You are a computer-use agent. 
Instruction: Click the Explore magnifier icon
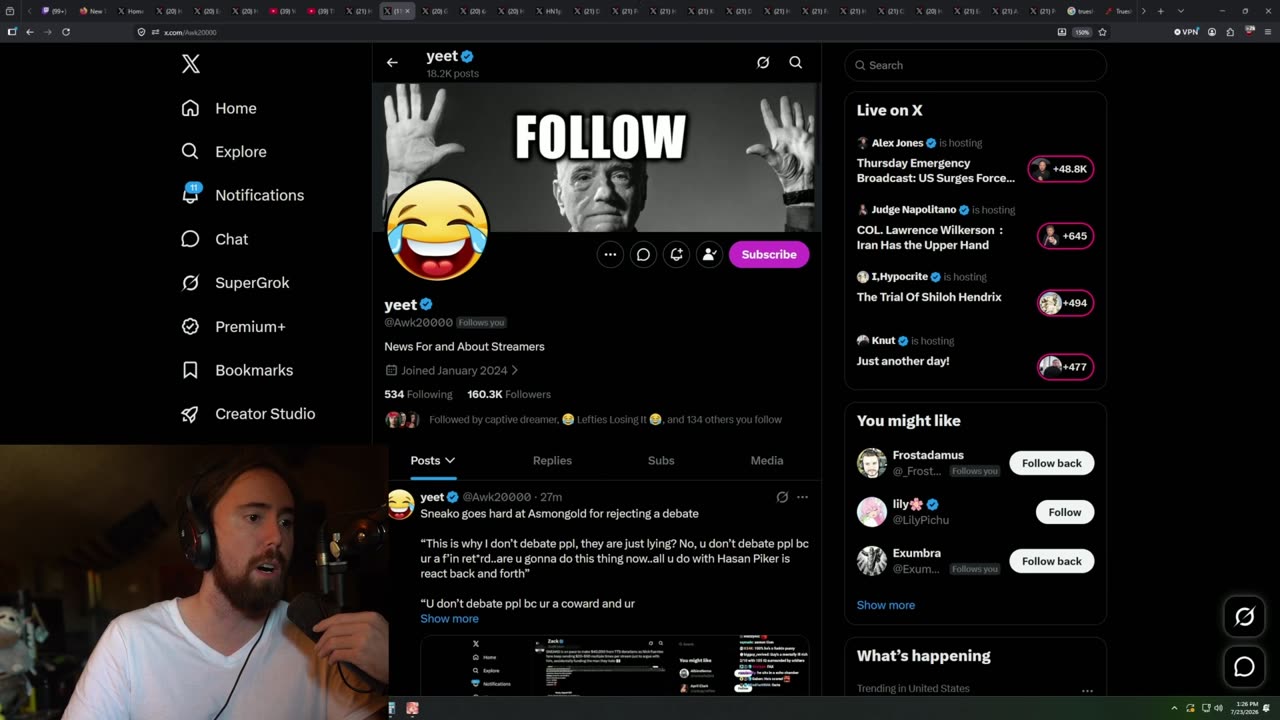click(x=190, y=152)
